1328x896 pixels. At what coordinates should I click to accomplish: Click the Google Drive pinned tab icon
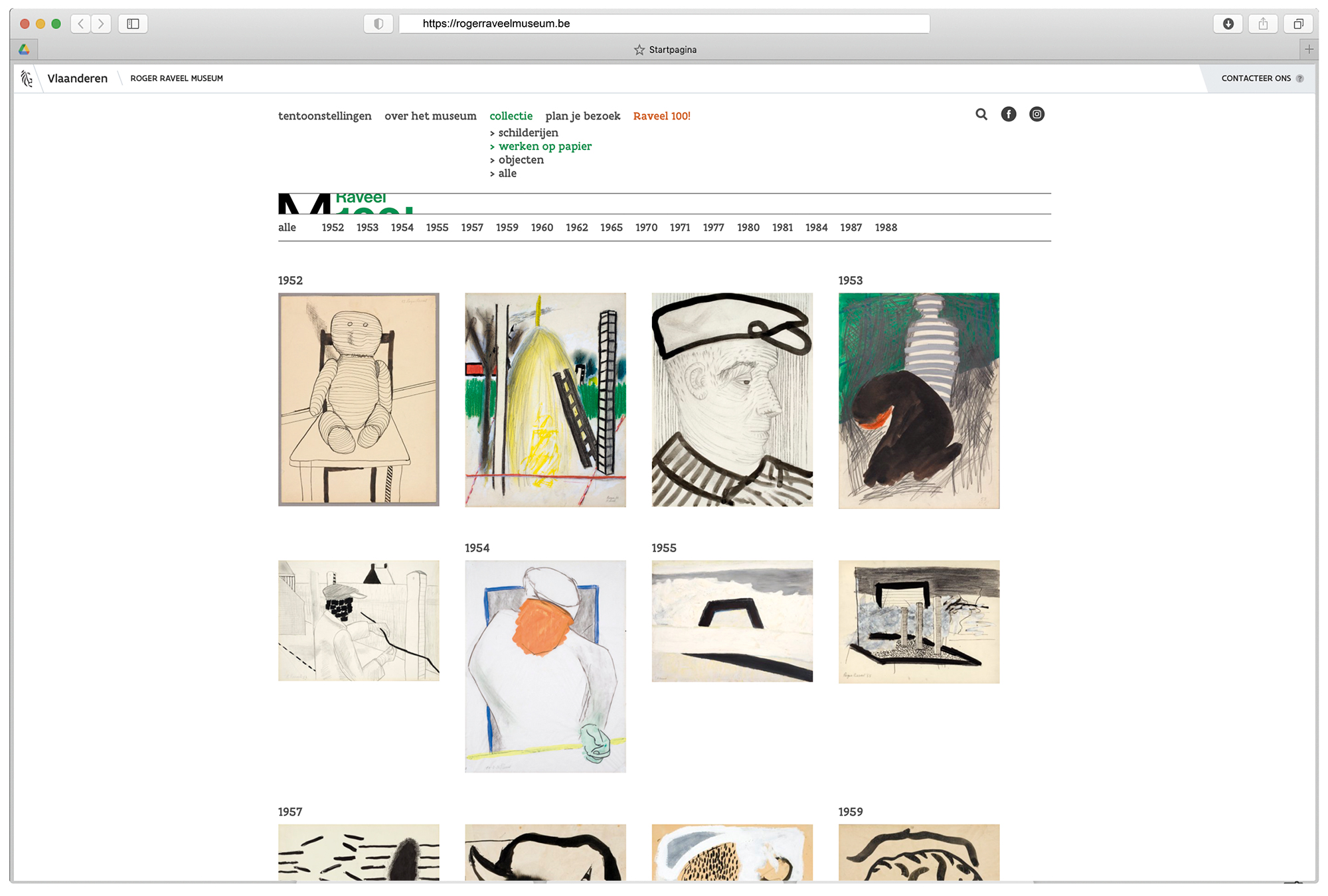pos(24,49)
